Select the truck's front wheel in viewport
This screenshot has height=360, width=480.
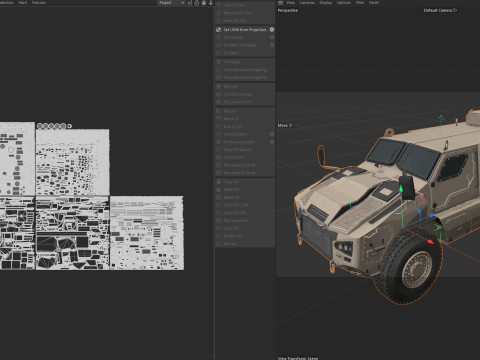click(x=410, y=266)
